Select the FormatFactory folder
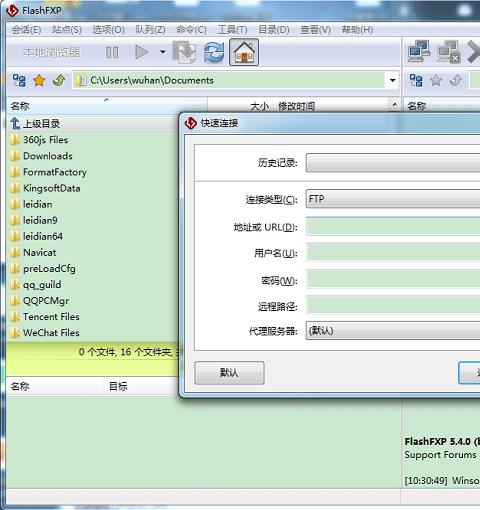 pos(93,172)
